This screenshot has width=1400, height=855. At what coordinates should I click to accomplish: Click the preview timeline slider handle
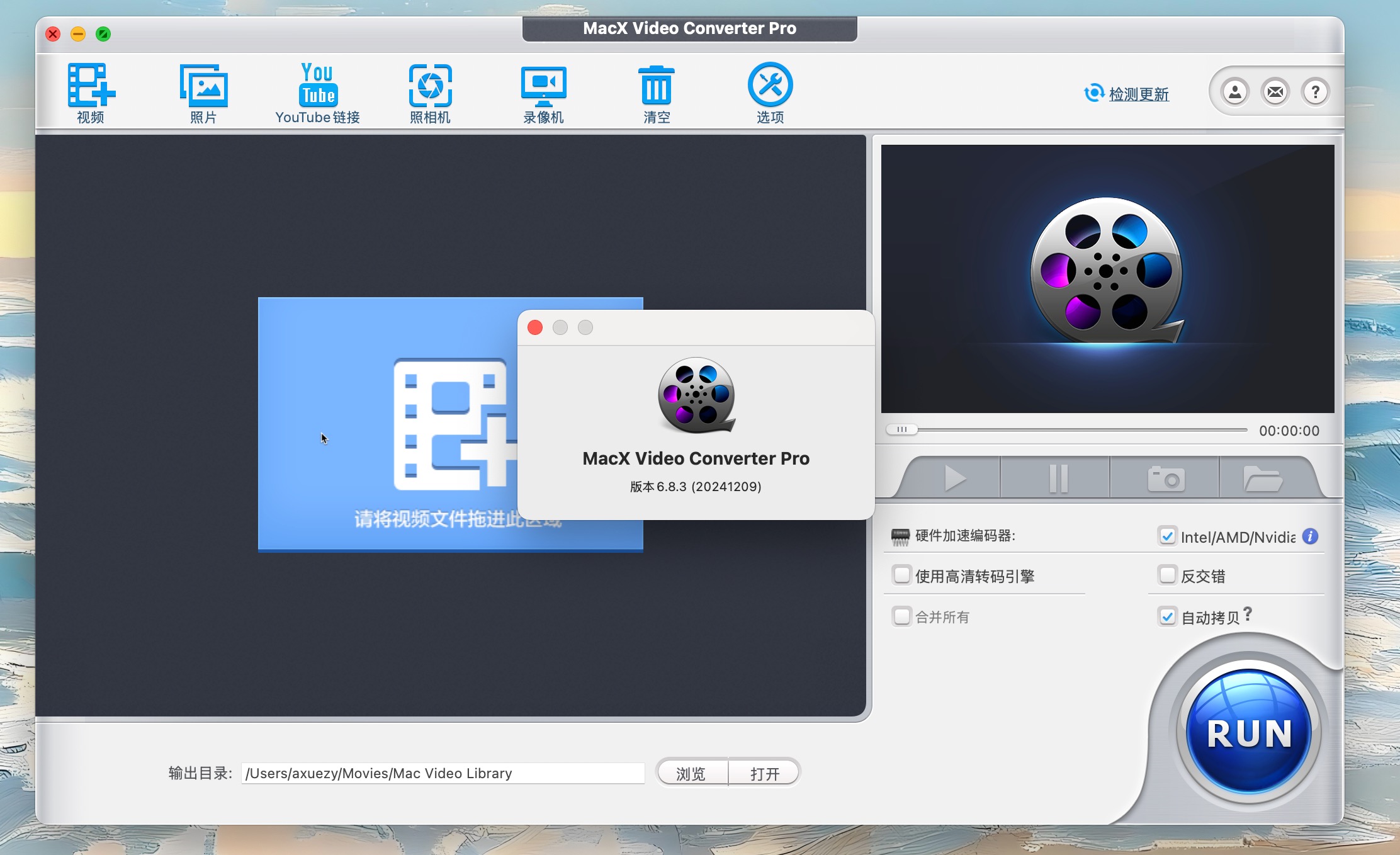[x=901, y=429]
